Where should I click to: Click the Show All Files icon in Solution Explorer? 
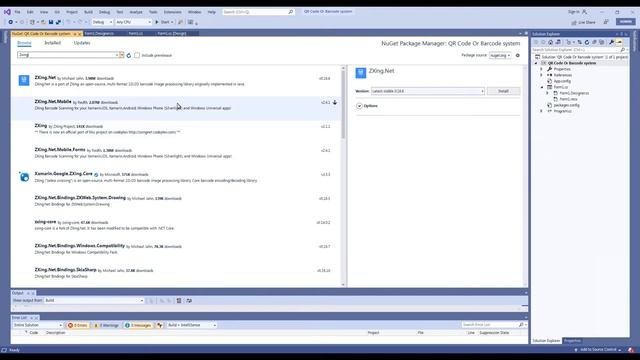pos(602,42)
